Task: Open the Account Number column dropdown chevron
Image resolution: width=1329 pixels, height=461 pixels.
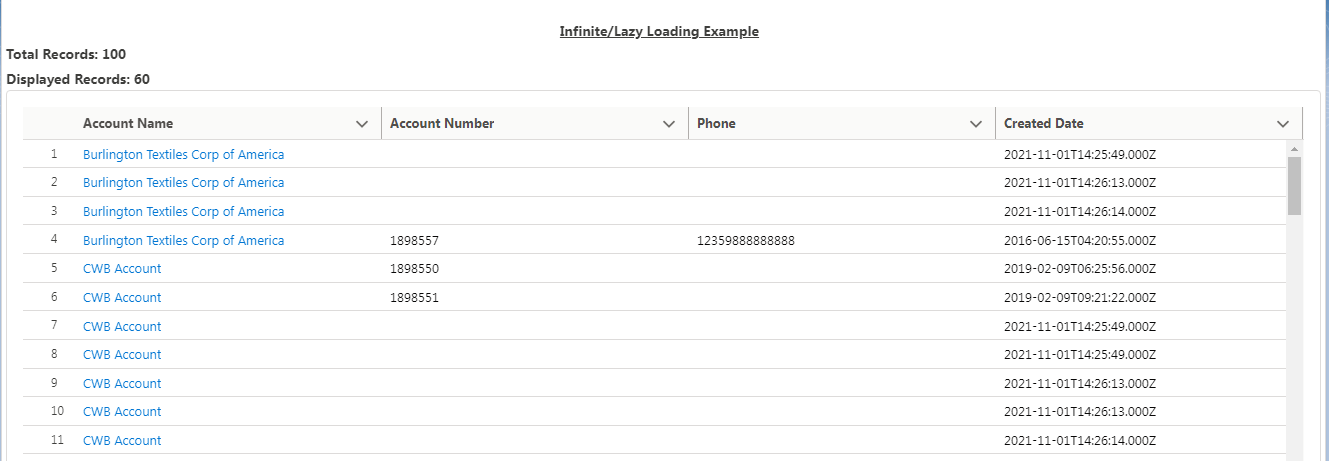Action: tap(669, 124)
